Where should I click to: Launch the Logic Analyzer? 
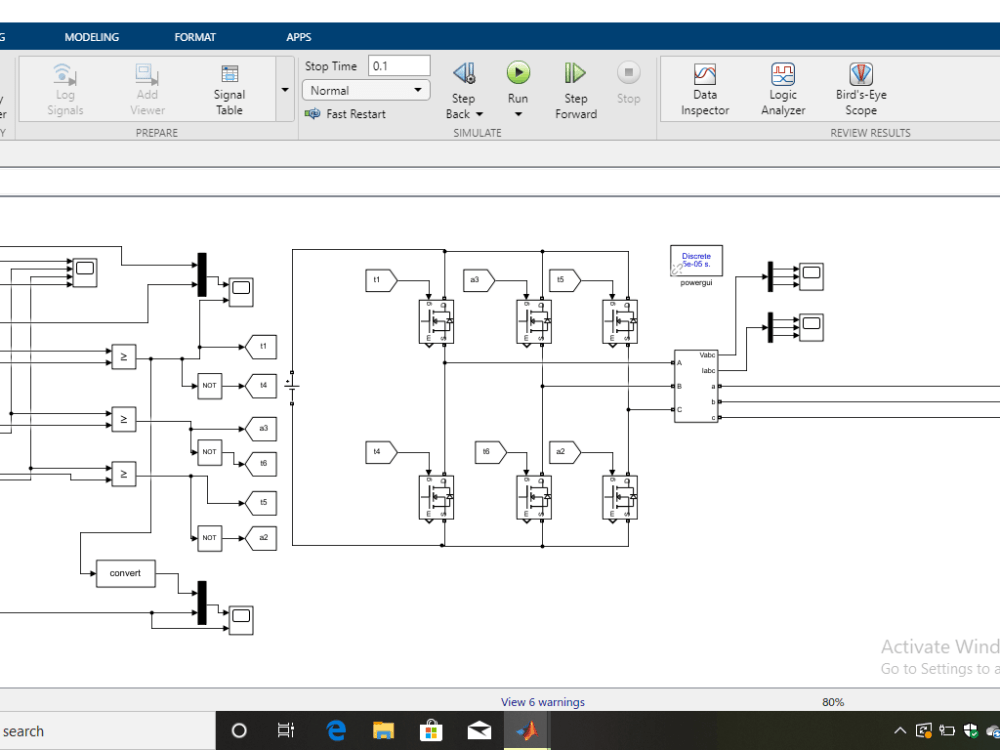tap(782, 88)
